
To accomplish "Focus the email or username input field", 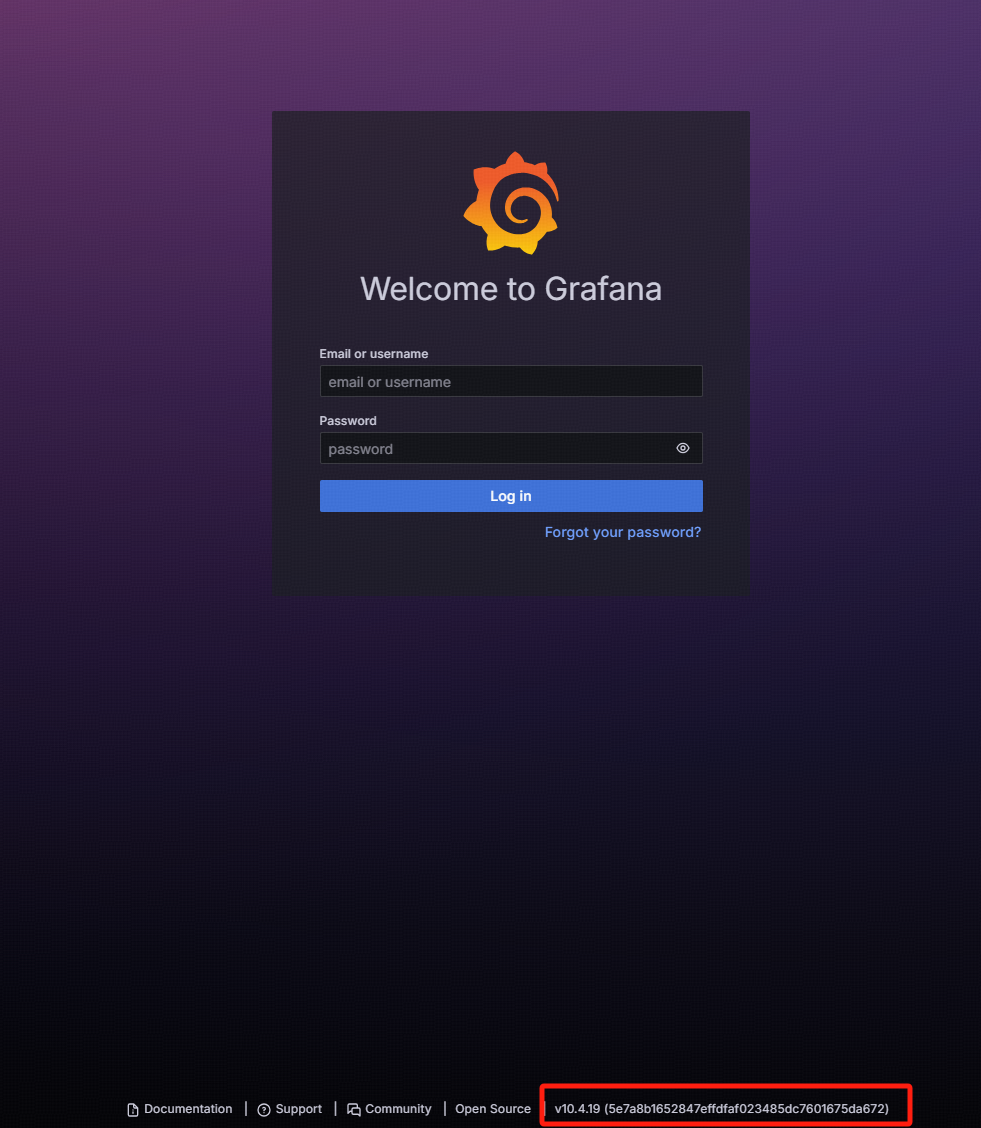I will coord(510,382).
